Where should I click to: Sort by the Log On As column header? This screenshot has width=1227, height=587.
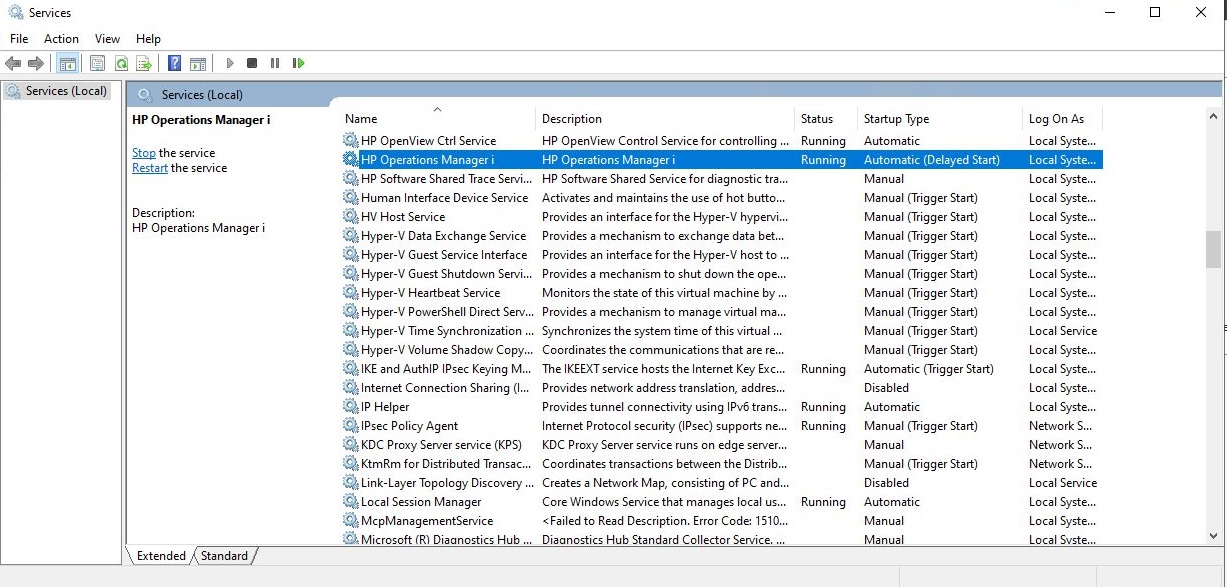(x=1062, y=119)
